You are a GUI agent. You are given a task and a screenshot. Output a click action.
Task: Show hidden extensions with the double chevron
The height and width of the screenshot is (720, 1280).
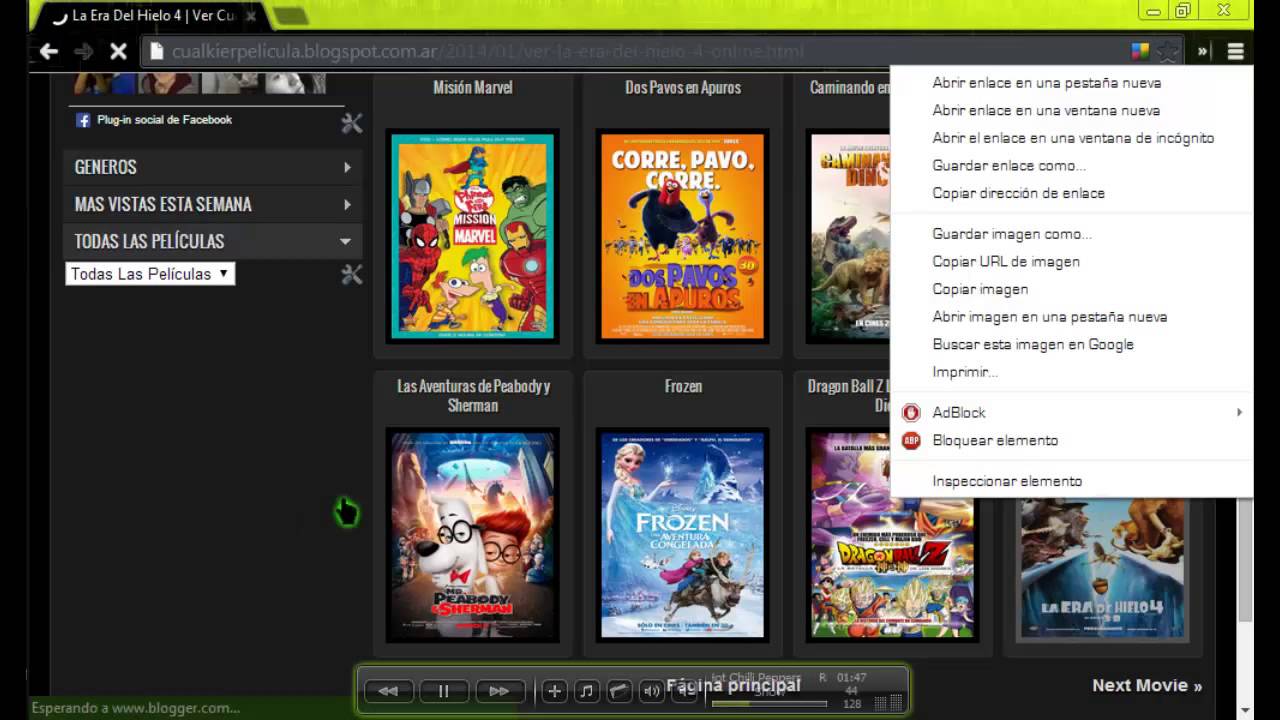click(x=1203, y=51)
